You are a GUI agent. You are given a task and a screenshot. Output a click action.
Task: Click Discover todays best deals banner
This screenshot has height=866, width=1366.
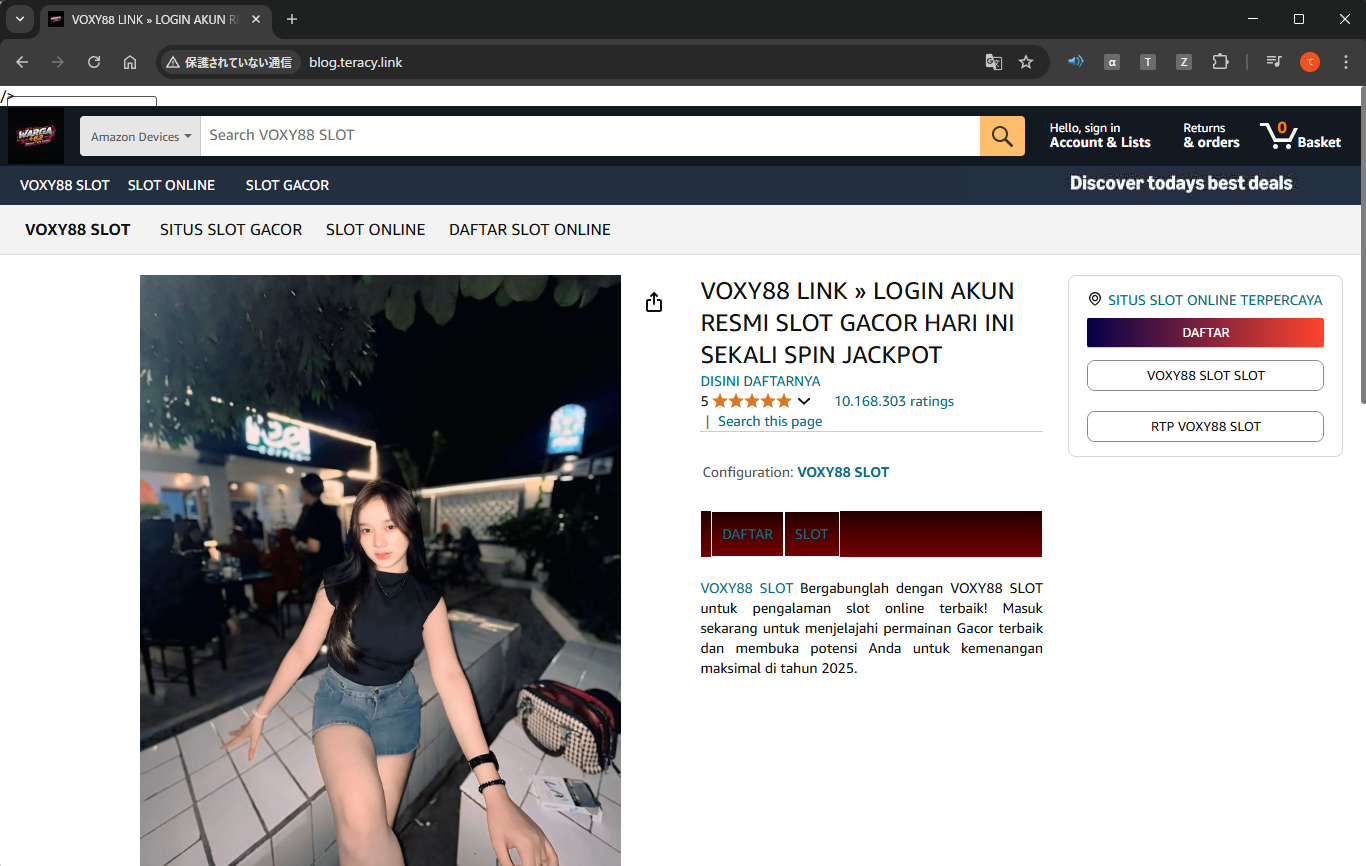tap(1181, 183)
